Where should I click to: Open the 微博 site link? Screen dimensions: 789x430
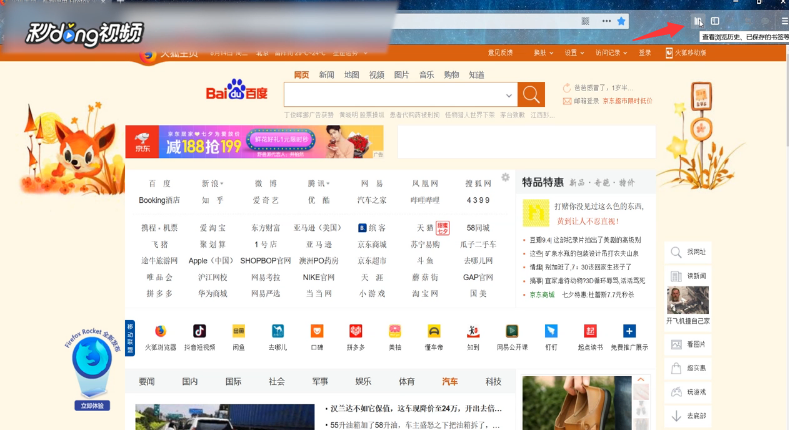click(266, 184)
